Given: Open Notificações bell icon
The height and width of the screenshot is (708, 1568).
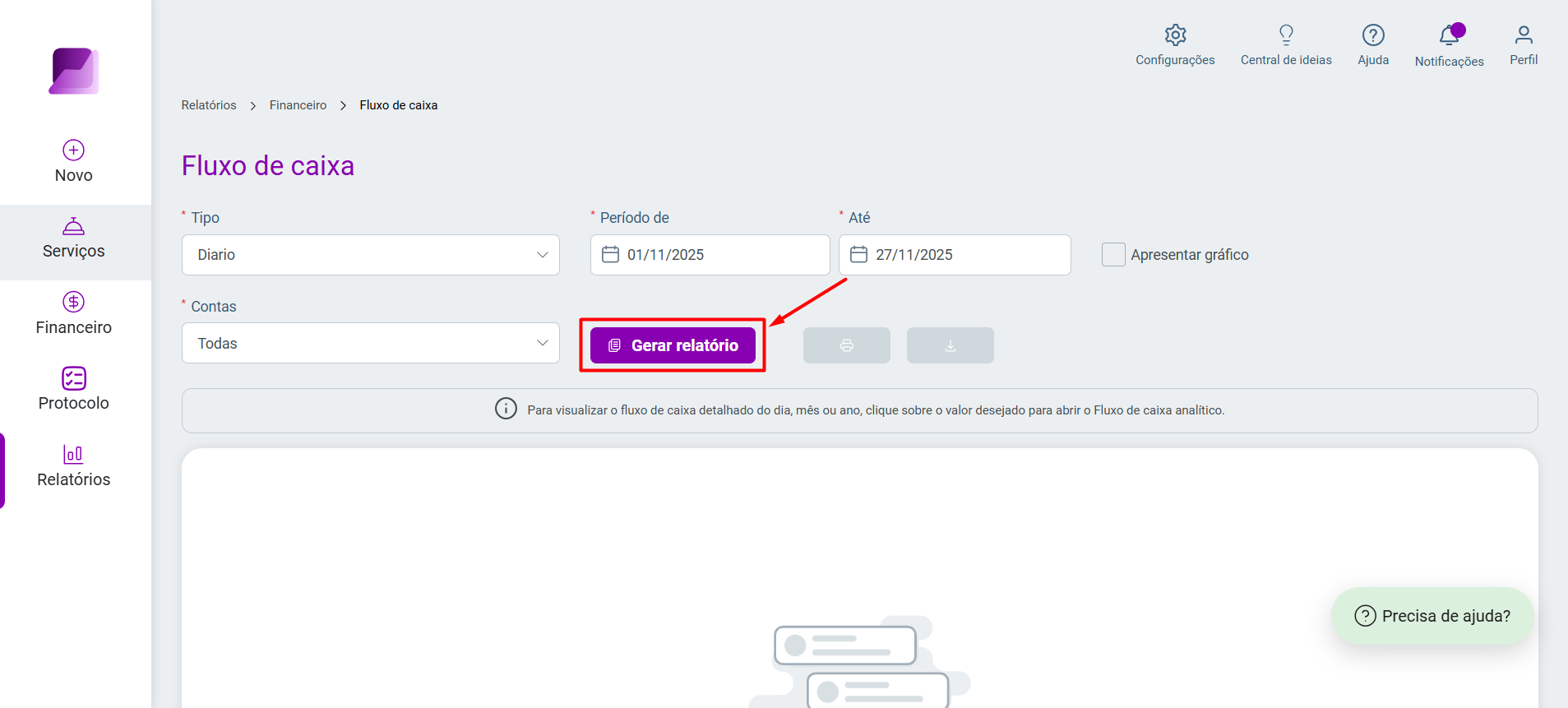Looking at the screenshot, I should (1449, 35).
